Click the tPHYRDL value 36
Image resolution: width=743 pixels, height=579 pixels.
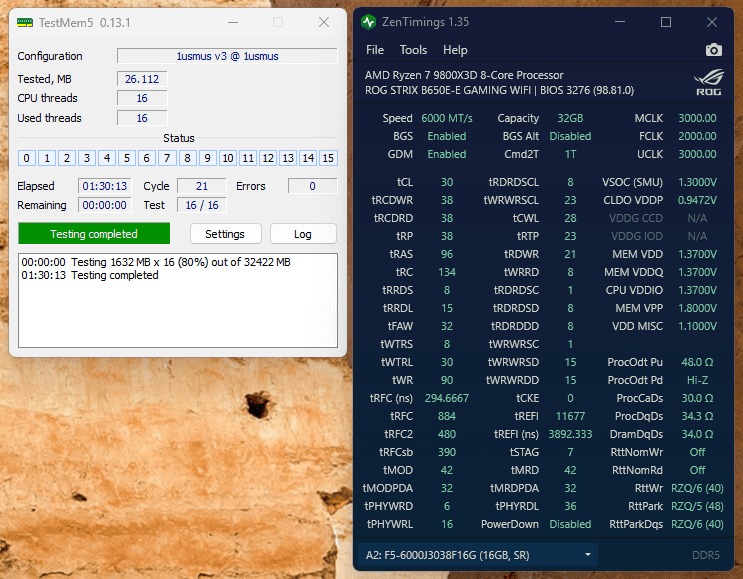[x=570, y=506]
